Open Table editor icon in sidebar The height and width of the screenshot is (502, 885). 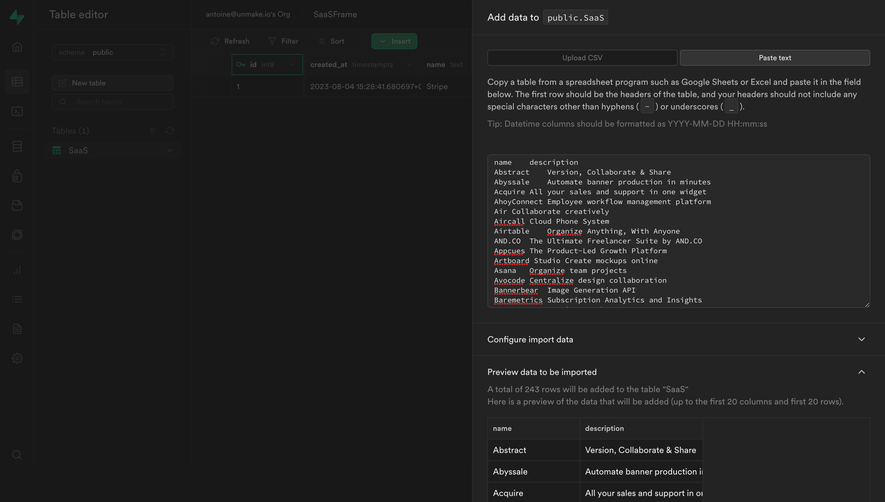[x=17, y=82]
